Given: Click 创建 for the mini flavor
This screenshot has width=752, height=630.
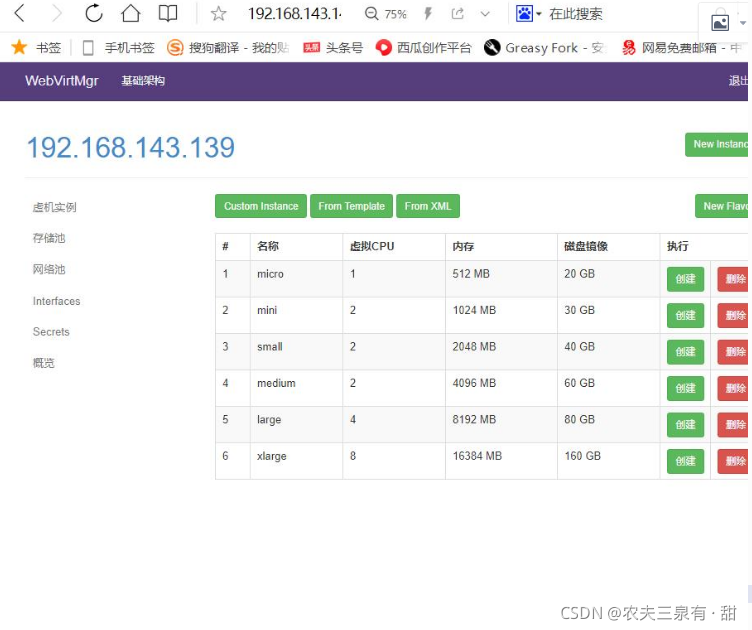Looking at the screenshot, I should [x=685, y=315].
